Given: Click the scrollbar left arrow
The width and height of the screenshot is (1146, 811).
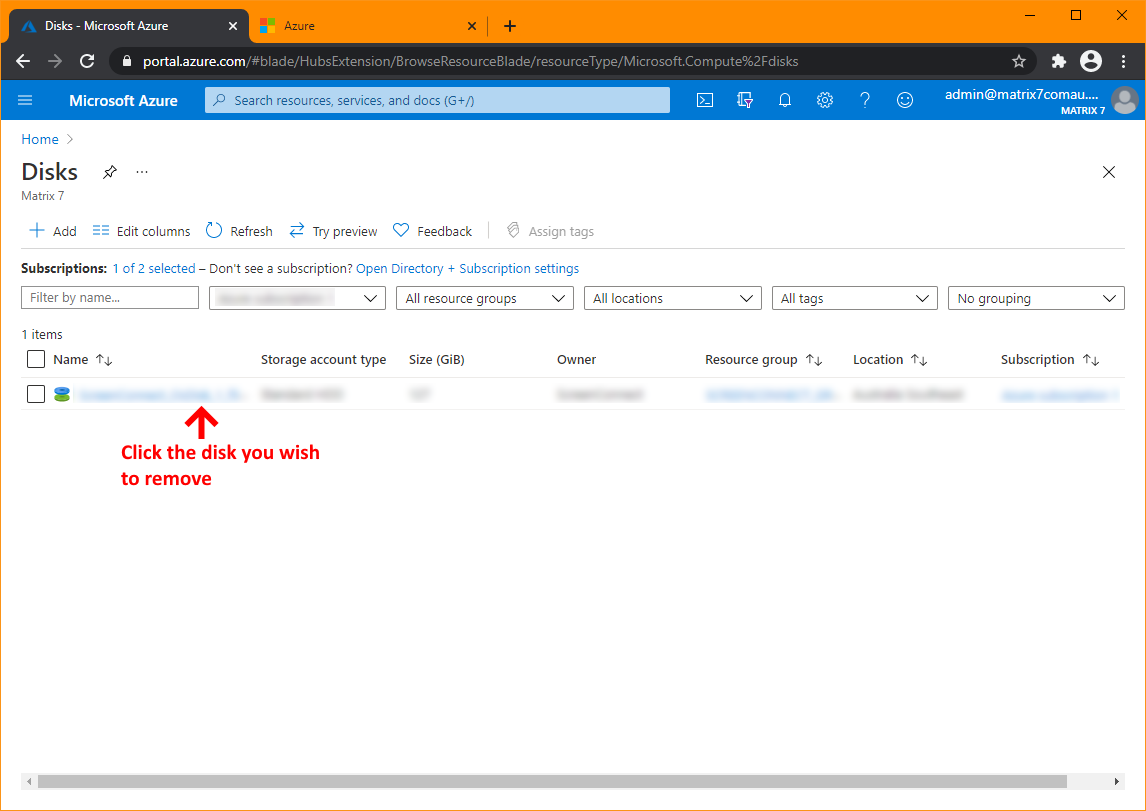Looking at the screenshot, I should click(29, 781).
